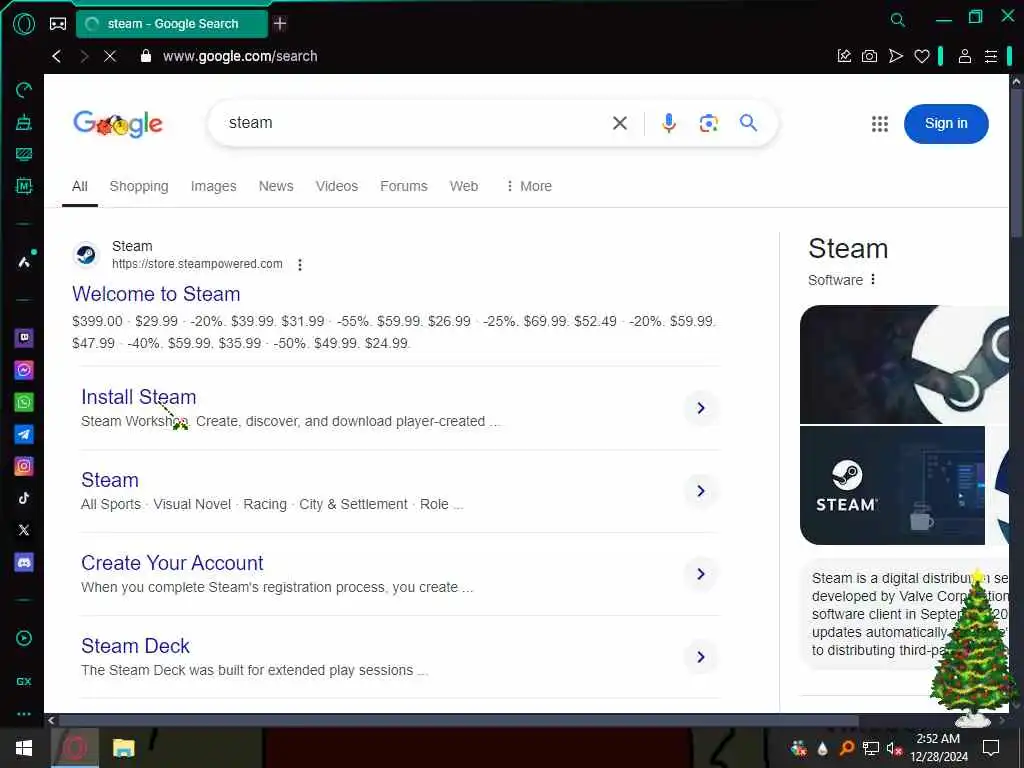Open TikTok in the sidebar
This screenshot has width=1024, height=768.
[24, 498]
